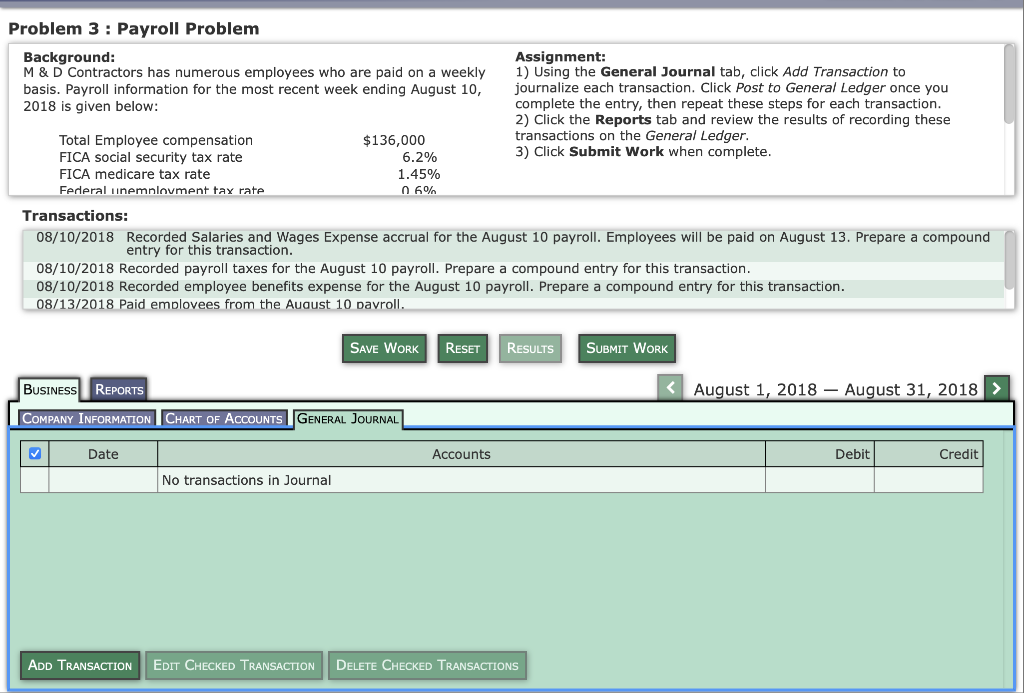The image size is (1024, 693).
Task: Open the Chart of Accounts tab
Action: point(225,418)
